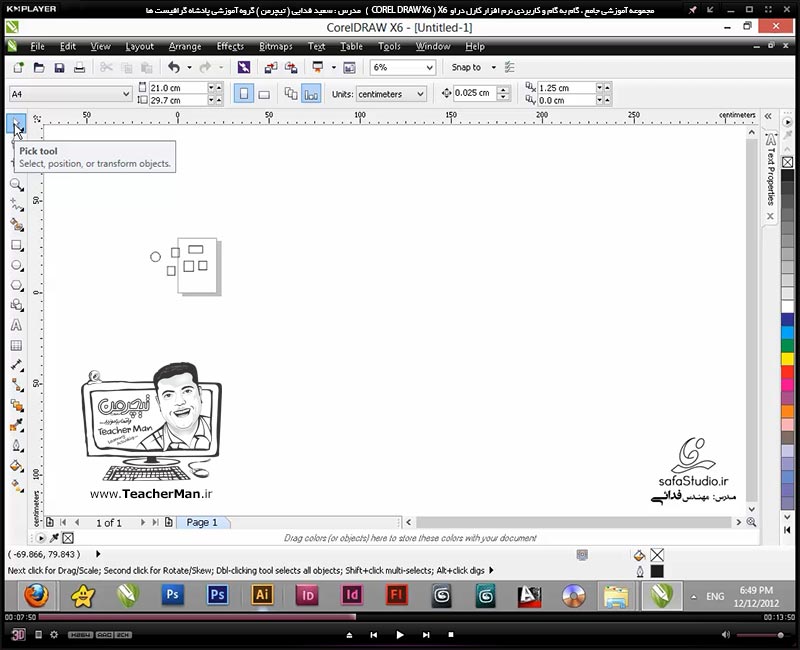Image resolution: width=800 pixels, height=650 pixels.
Task: Click the Open folder icon
Action: 39,67
